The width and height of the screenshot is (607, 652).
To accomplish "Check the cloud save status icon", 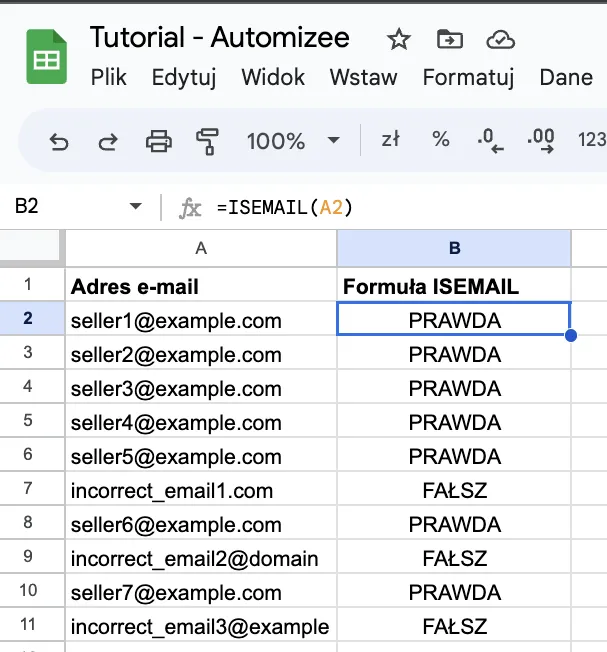I will coord(500,40).
